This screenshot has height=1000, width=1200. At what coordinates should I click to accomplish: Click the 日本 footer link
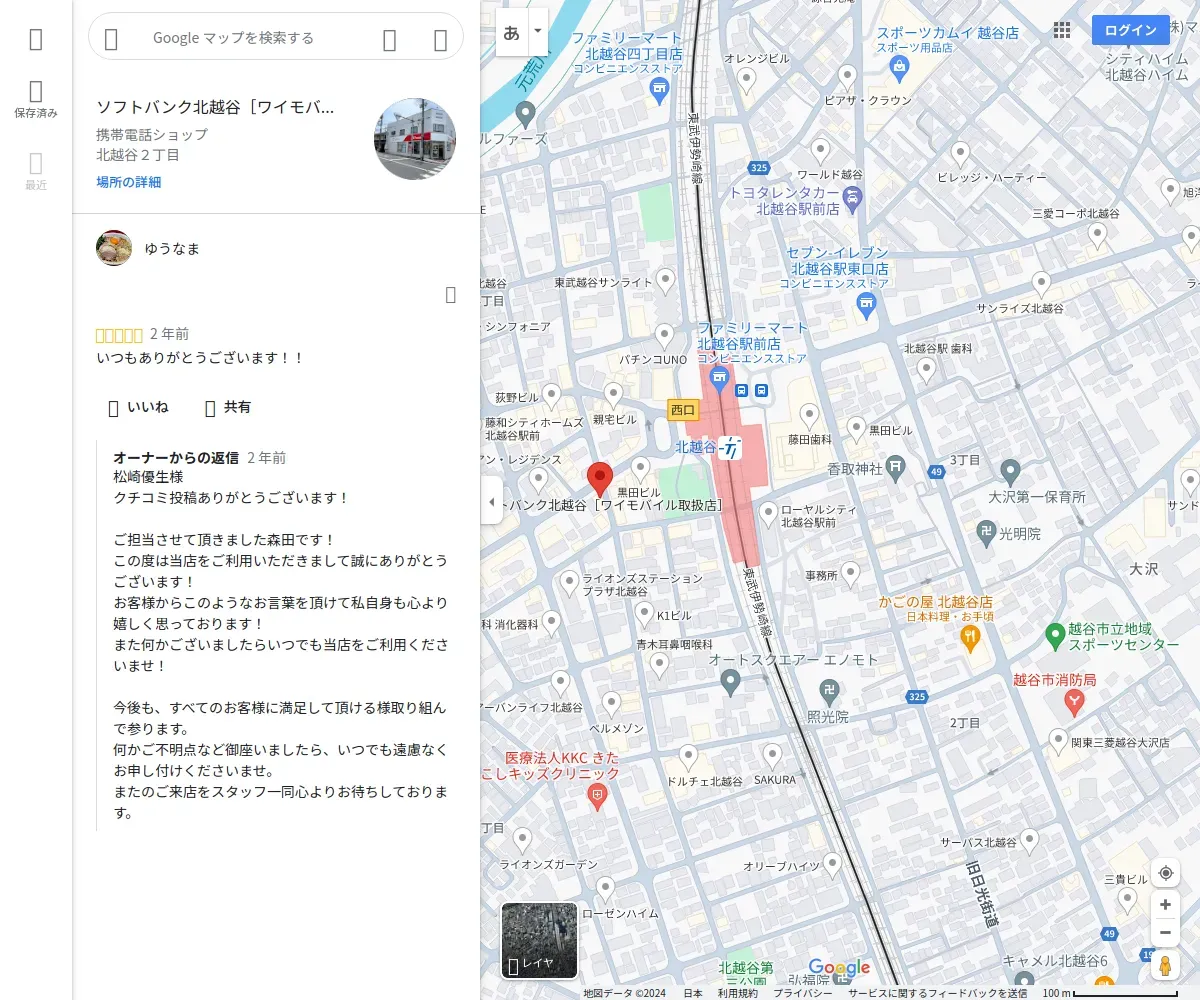(693, 993)
